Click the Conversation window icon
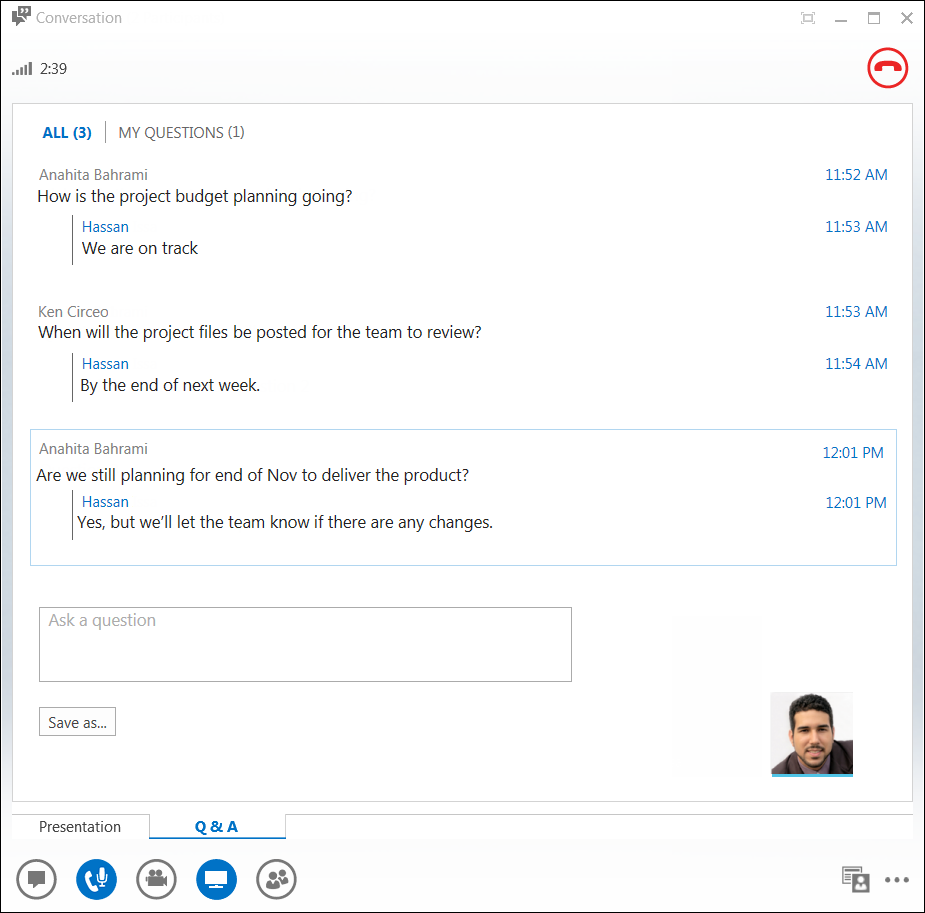 [x=22, y=16]
